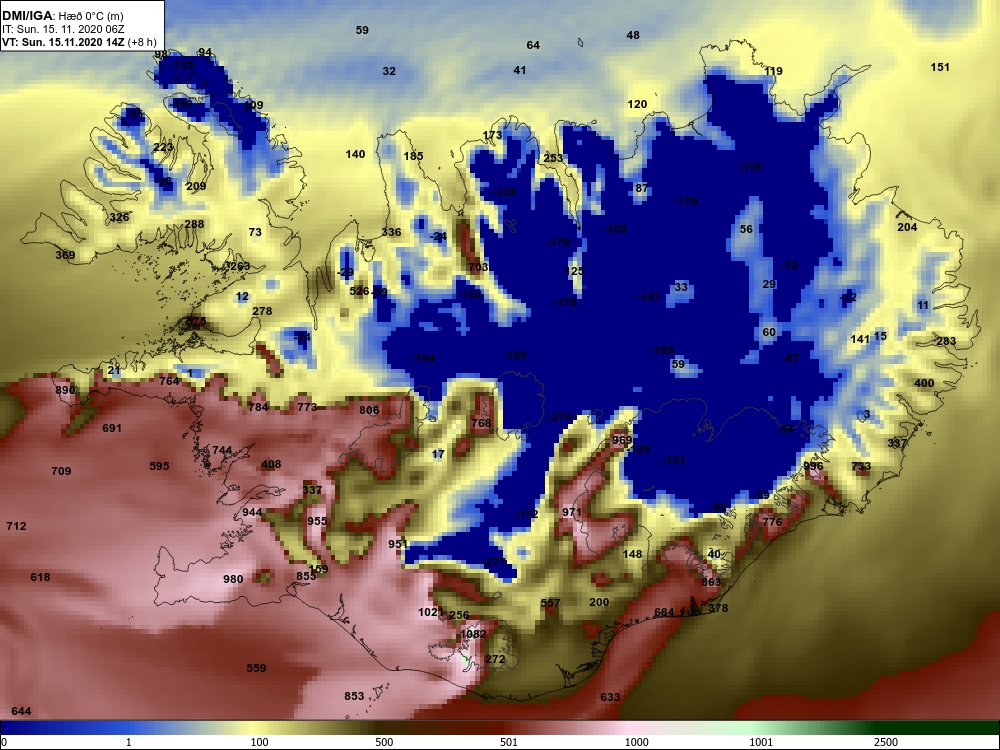Click the map value '204' in the east
Screen dimensions: 1000x750
coord(907,227)
